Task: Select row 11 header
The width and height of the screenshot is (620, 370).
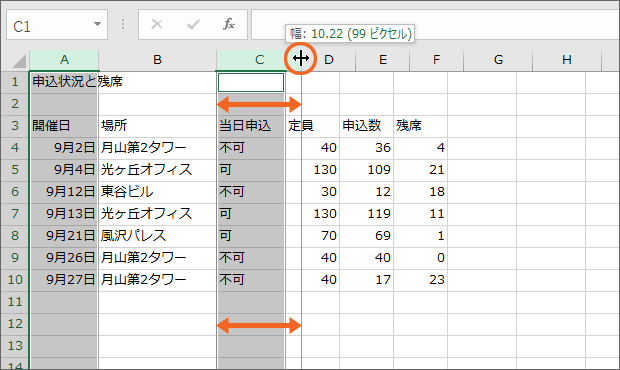Action: 15,302
